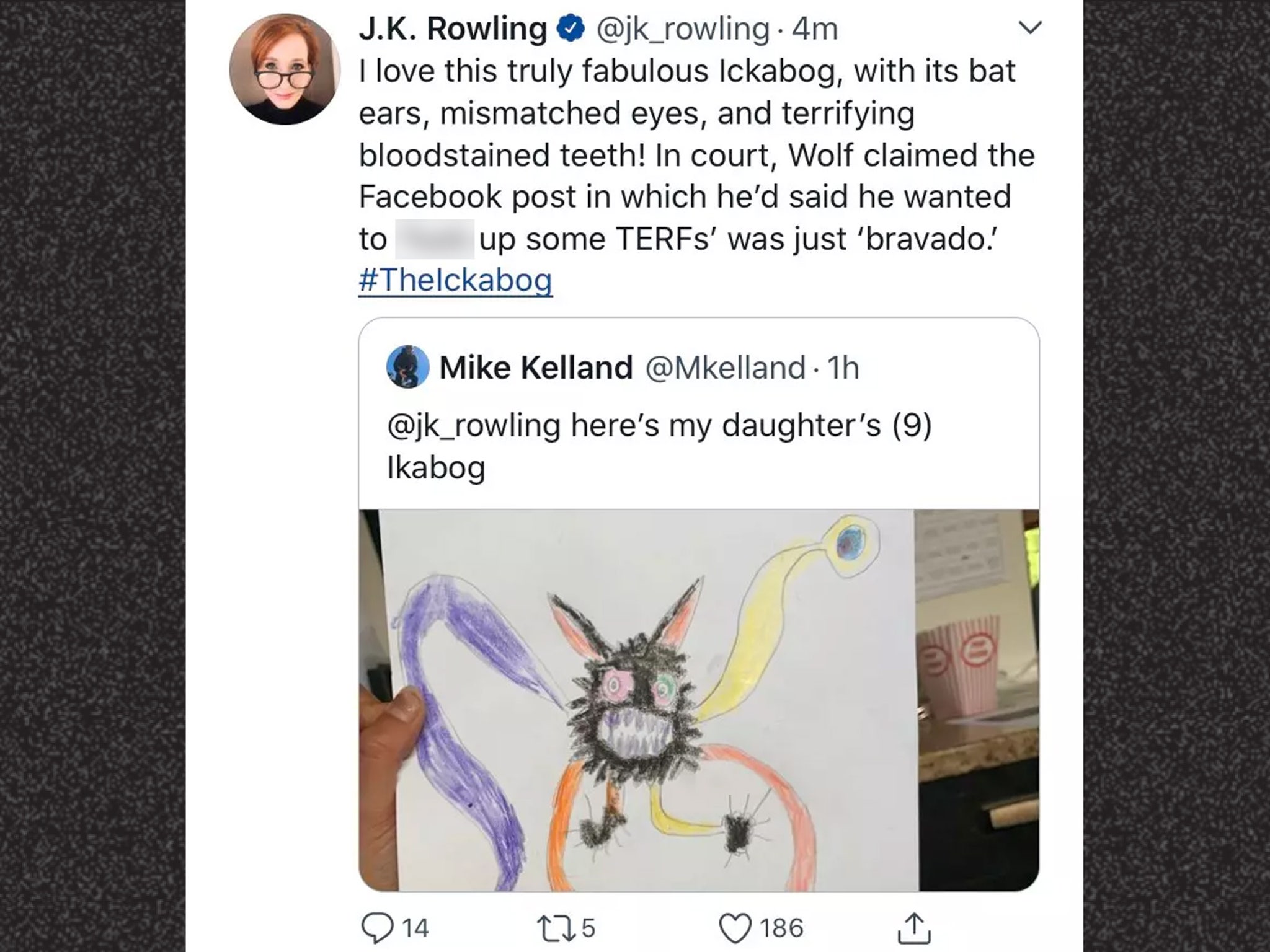
Task: Open J.K. Rowling's profile picture
Action: (285, 69)
